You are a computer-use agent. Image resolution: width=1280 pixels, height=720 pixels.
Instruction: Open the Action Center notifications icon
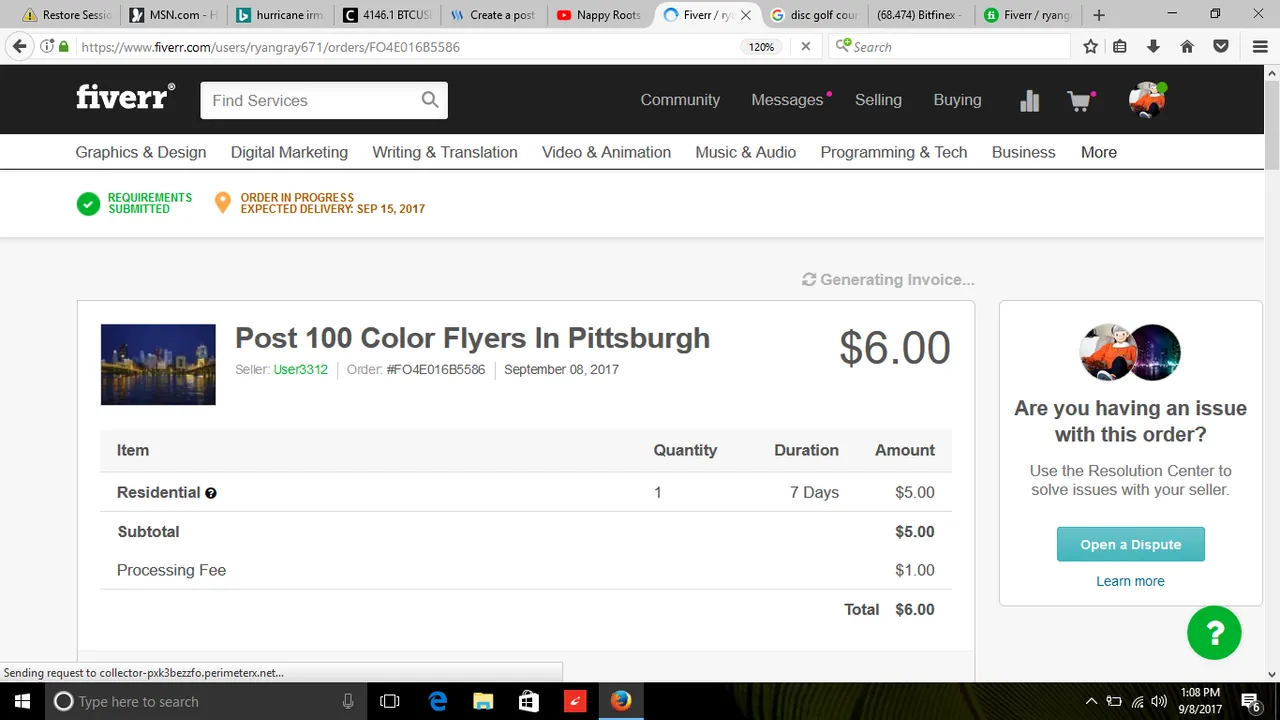click(1250, 701)
